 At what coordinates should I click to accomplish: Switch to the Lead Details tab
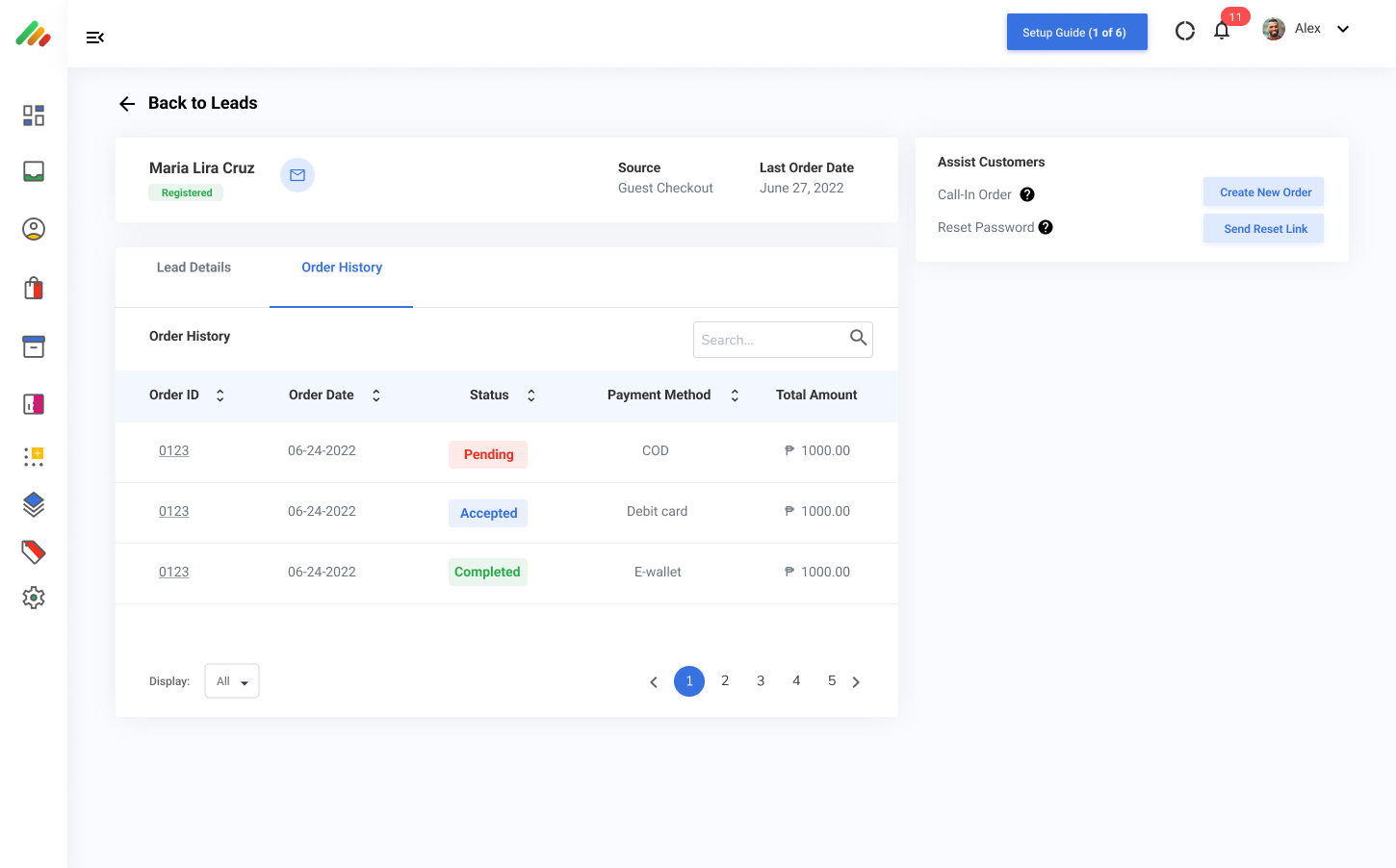[194, 268]
